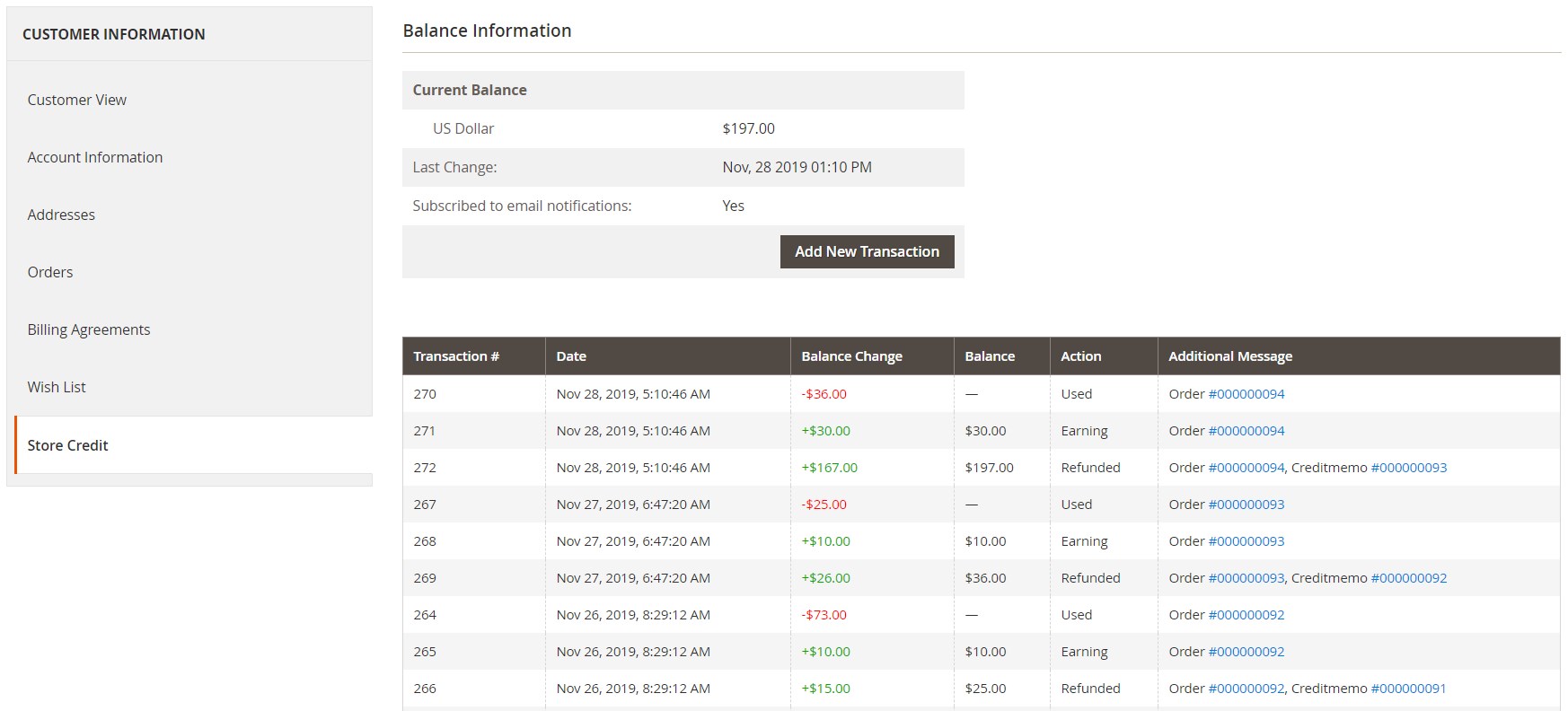Image resolution: width=1568 pixels, height=711 pixels.
Task: Open order #000000092 link in transaction 264
Action: (x=1246, y=615)
